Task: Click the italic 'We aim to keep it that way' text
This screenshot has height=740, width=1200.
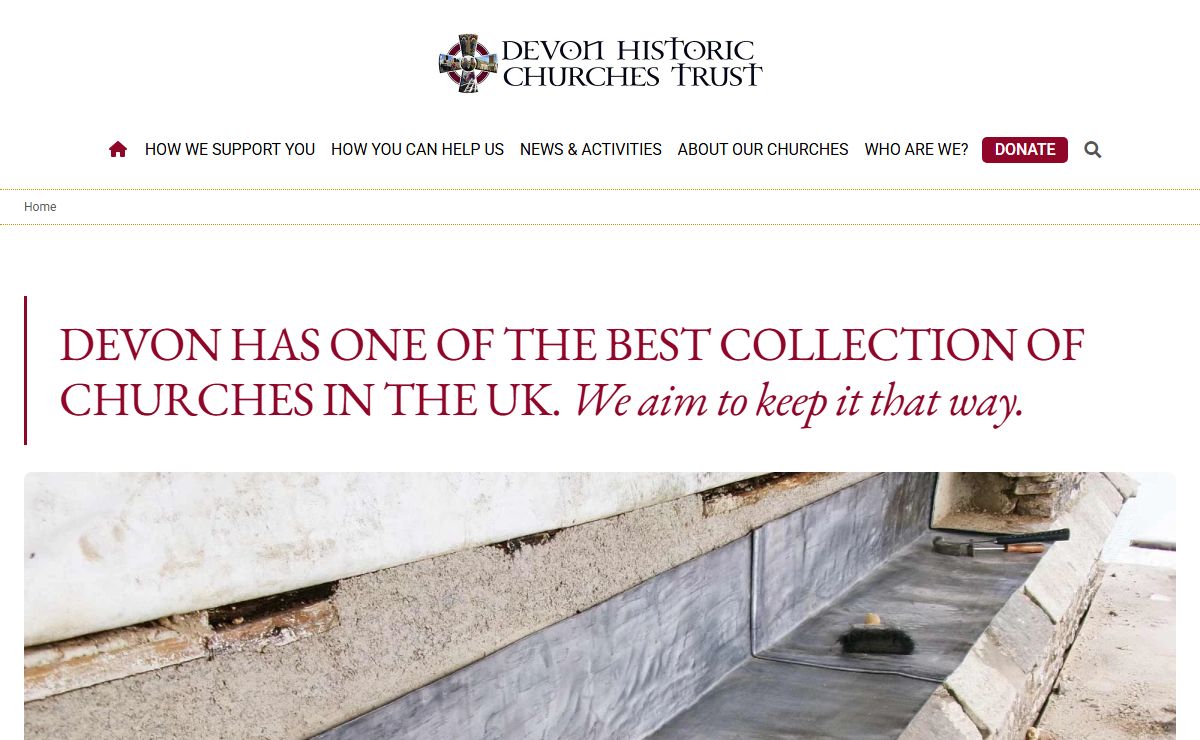Action: pyautogui.click(x=799, y=402)
